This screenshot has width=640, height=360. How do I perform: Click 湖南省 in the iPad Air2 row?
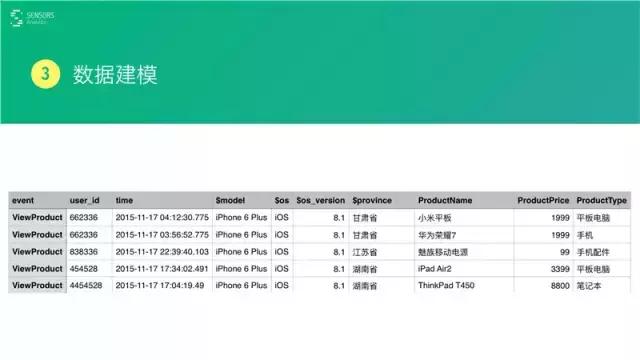364,269
